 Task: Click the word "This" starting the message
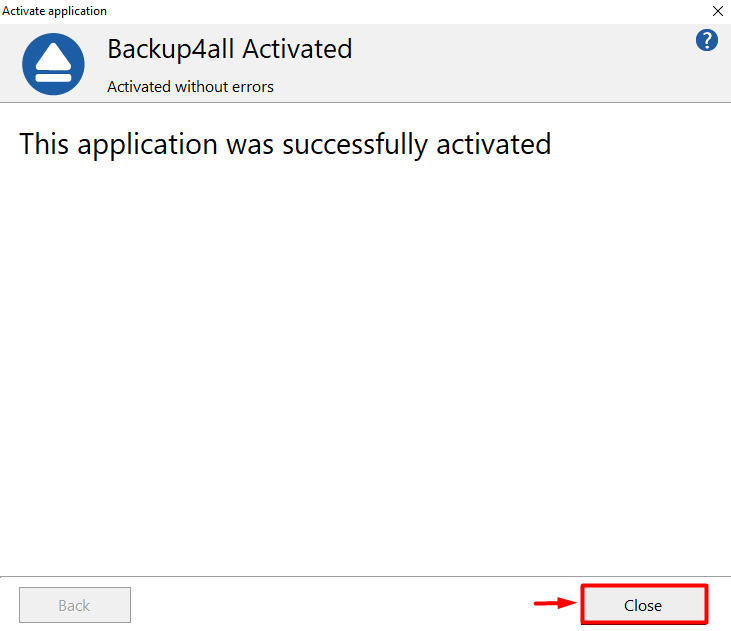tap(44, 144)
